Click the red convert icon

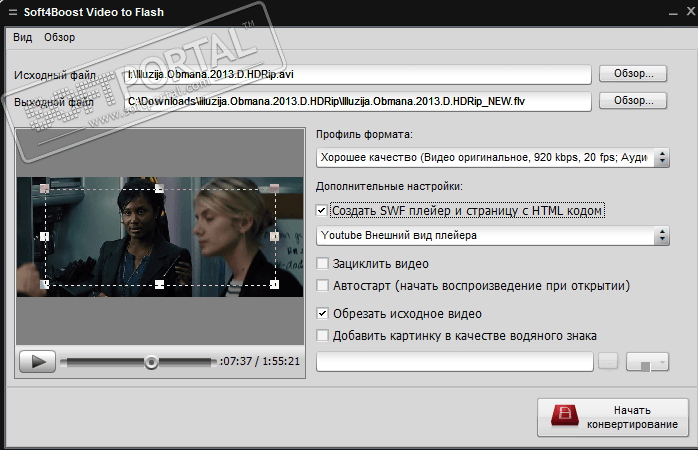click(x=564, y=415)
